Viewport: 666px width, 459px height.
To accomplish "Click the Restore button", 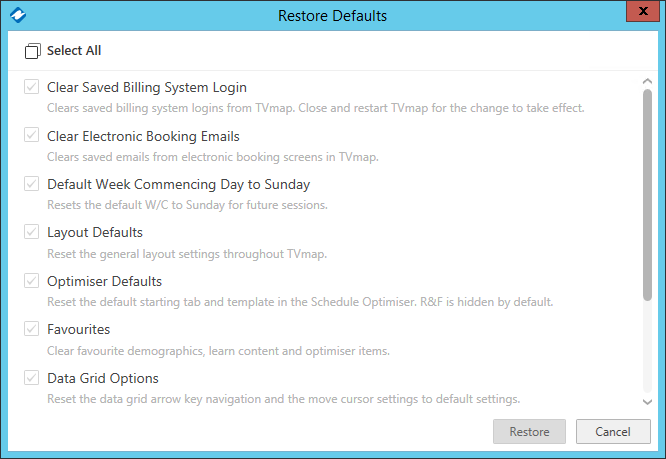I will (529, 431).
